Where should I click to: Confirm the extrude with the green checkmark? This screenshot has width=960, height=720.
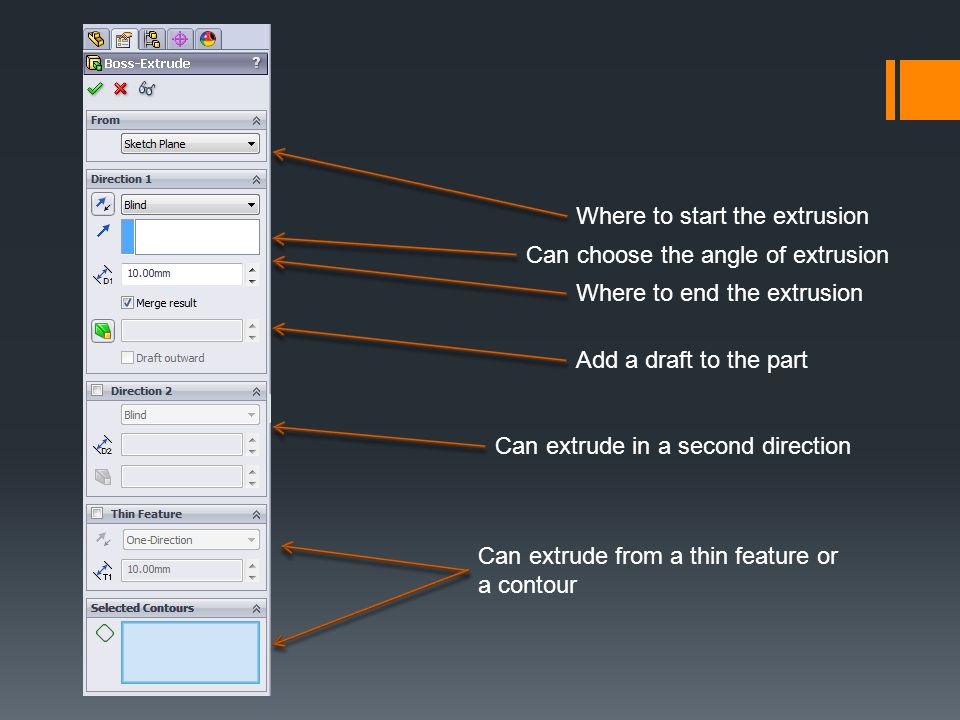click(95, 89)
